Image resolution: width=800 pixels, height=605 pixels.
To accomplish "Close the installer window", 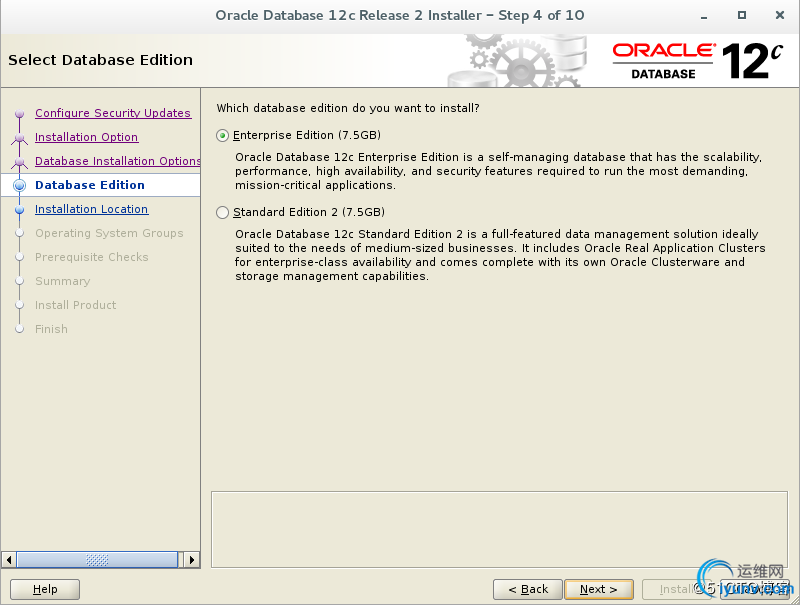I will (780, 15).
